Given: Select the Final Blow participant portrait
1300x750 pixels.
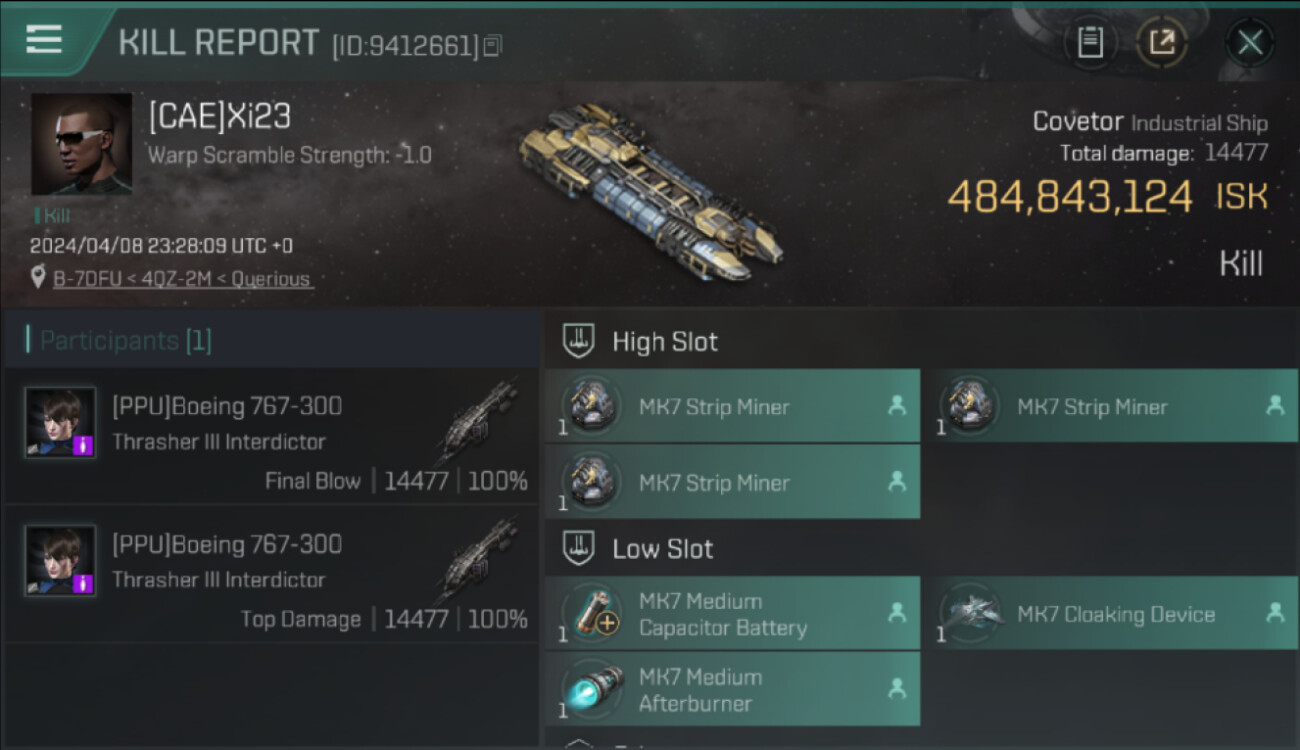Looking at the screenshot, I should 60,423.
